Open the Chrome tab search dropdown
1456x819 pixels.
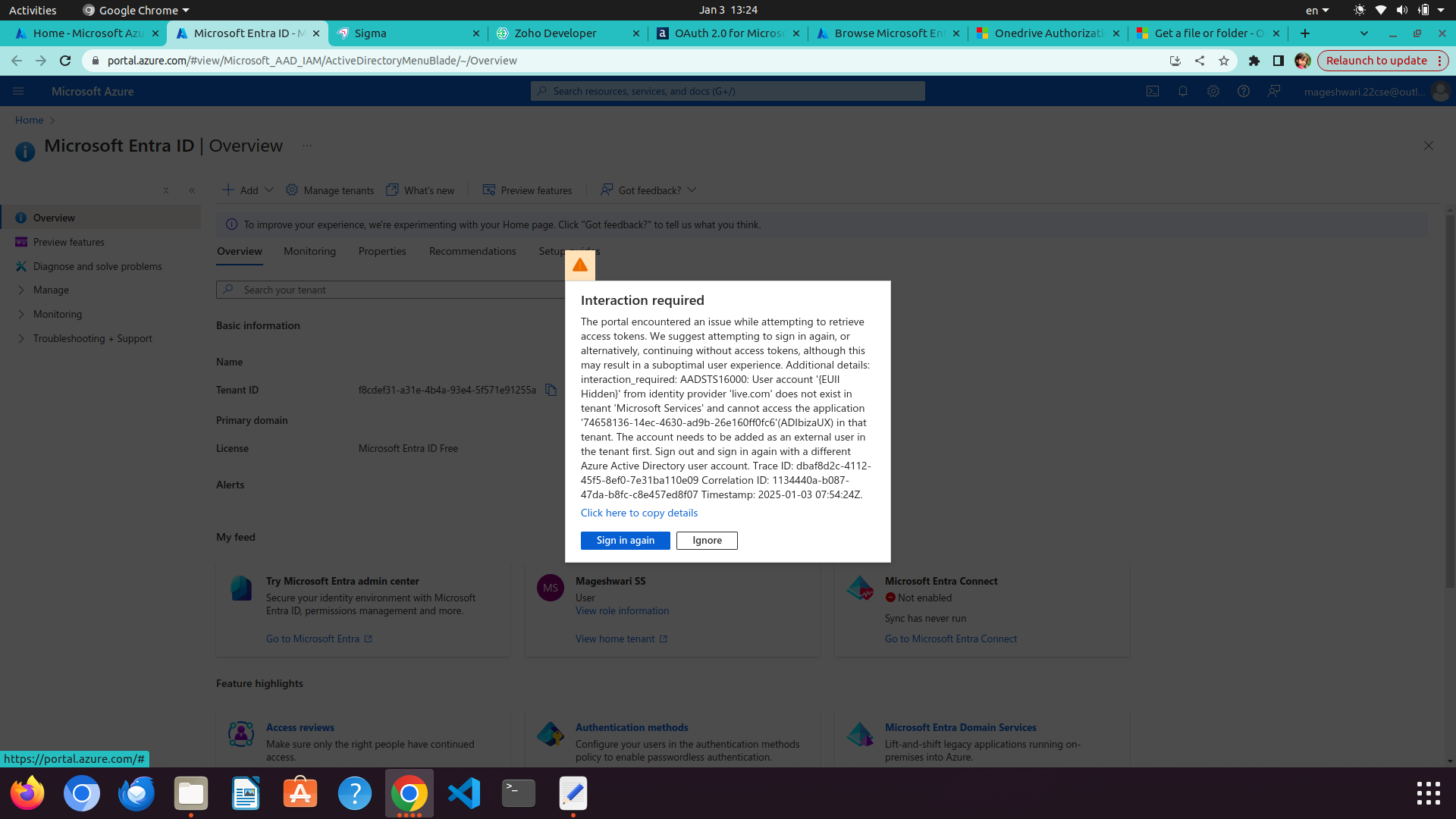pyautogui.click(x=1364, y=33)
